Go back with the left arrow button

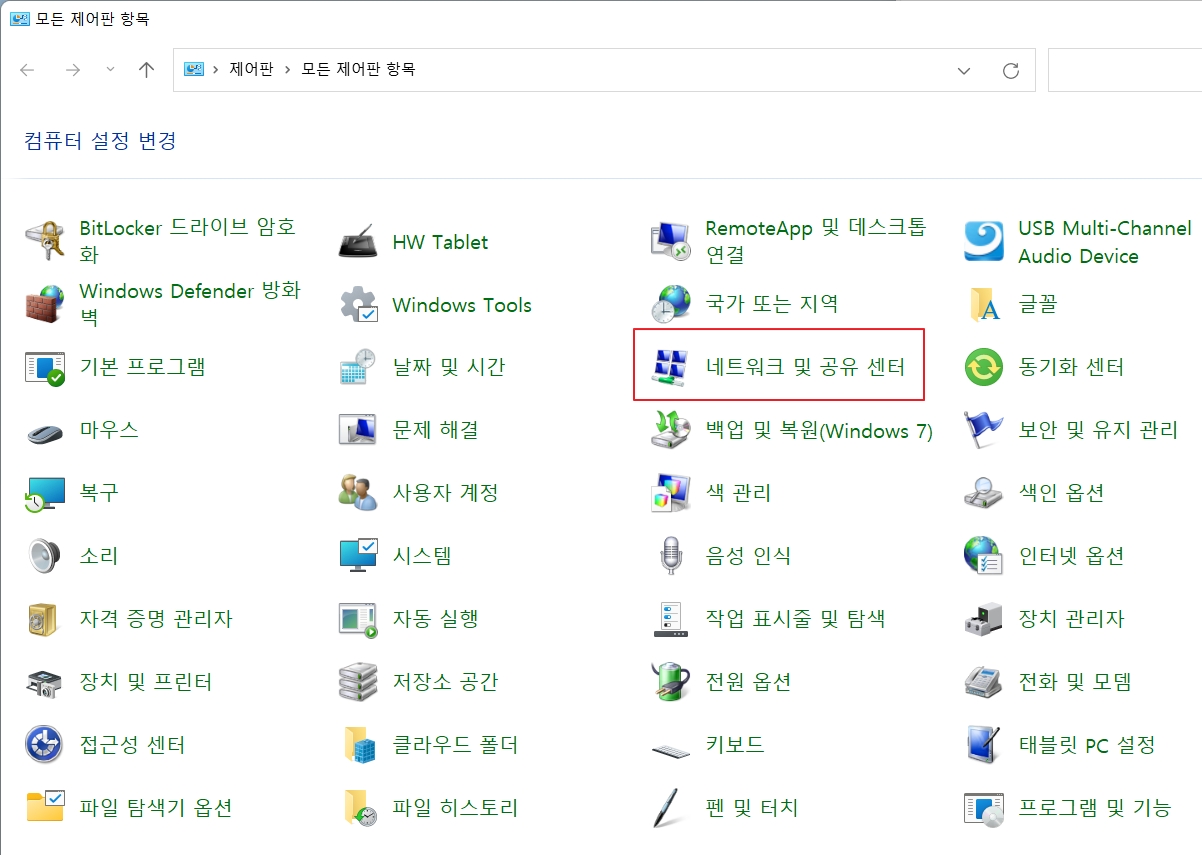28,70
